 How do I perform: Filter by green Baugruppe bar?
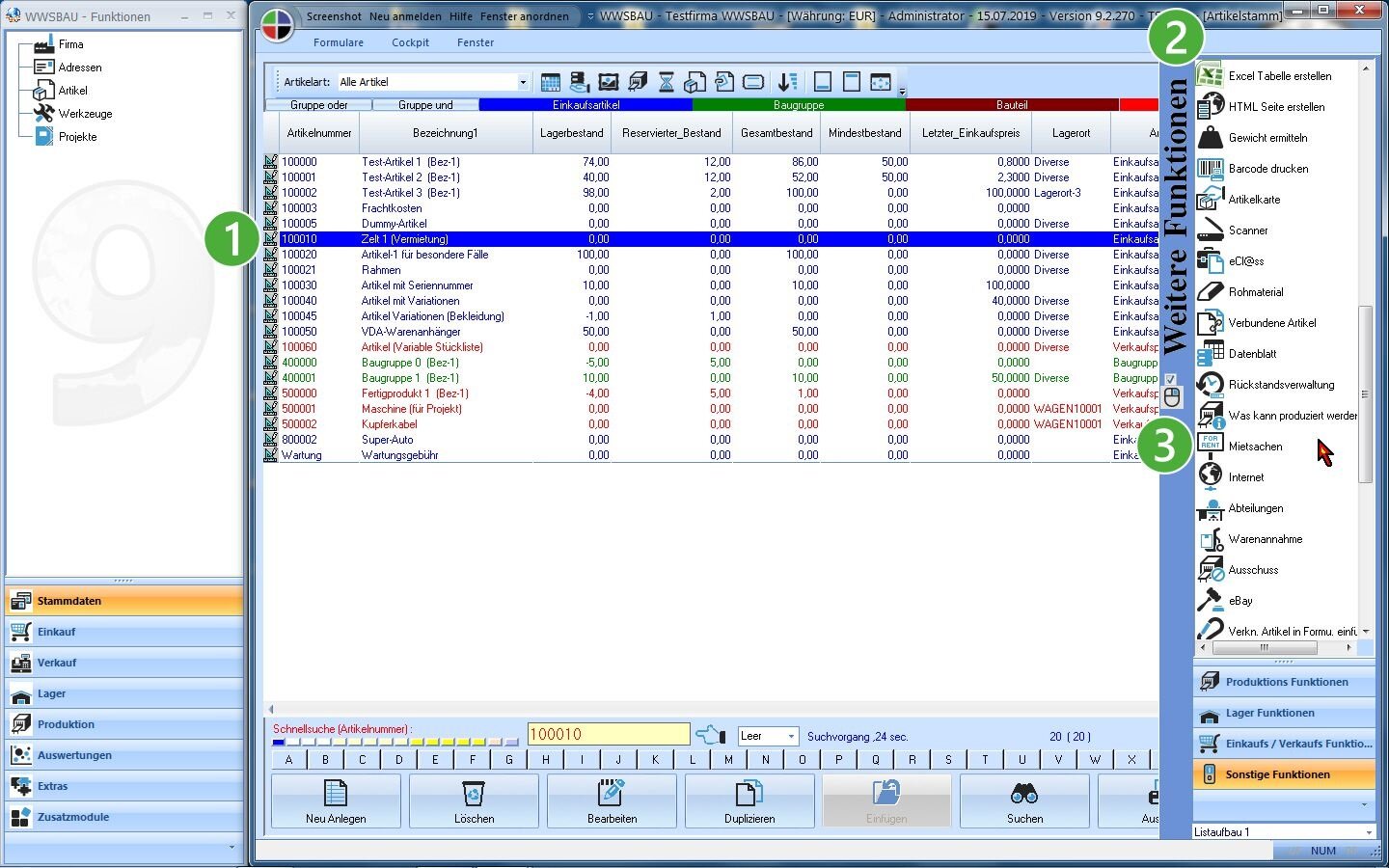[799, 105]
